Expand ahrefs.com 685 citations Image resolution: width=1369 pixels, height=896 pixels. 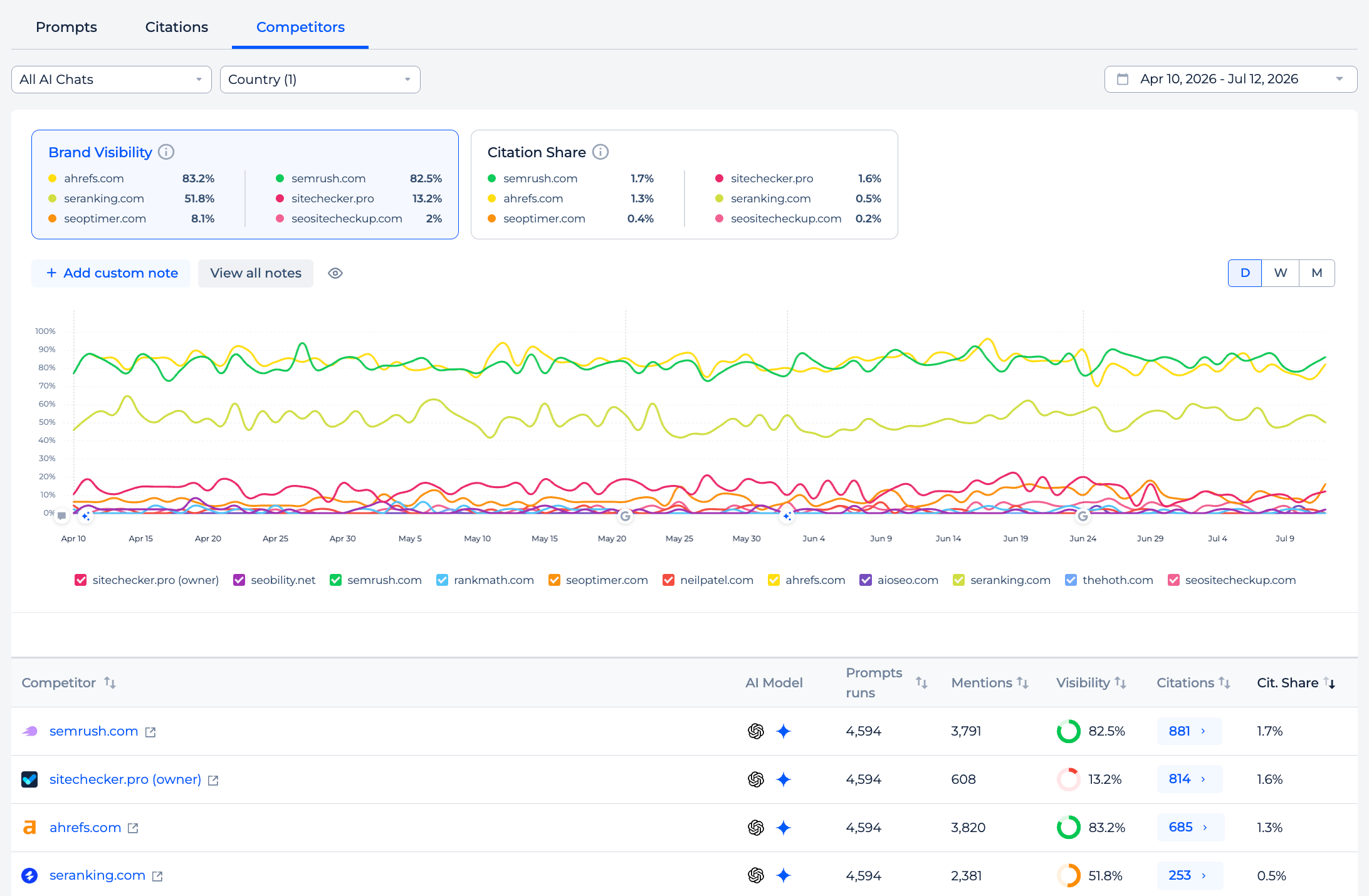coord(1190,828)
